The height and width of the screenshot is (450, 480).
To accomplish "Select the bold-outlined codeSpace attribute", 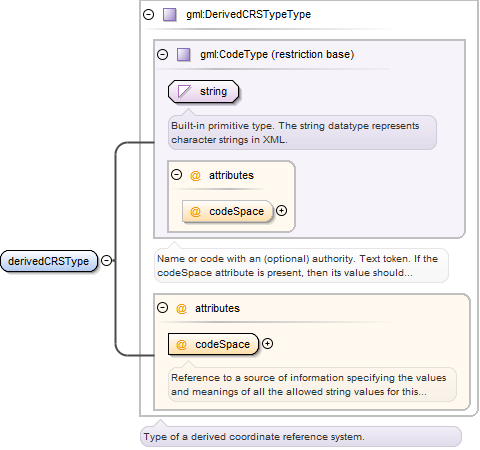I will [x=213, y=344].
